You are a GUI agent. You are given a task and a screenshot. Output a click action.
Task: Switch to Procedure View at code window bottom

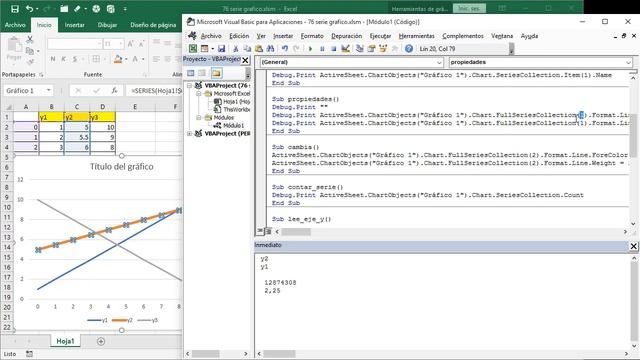pyautogui.click(x=260, y=231)
